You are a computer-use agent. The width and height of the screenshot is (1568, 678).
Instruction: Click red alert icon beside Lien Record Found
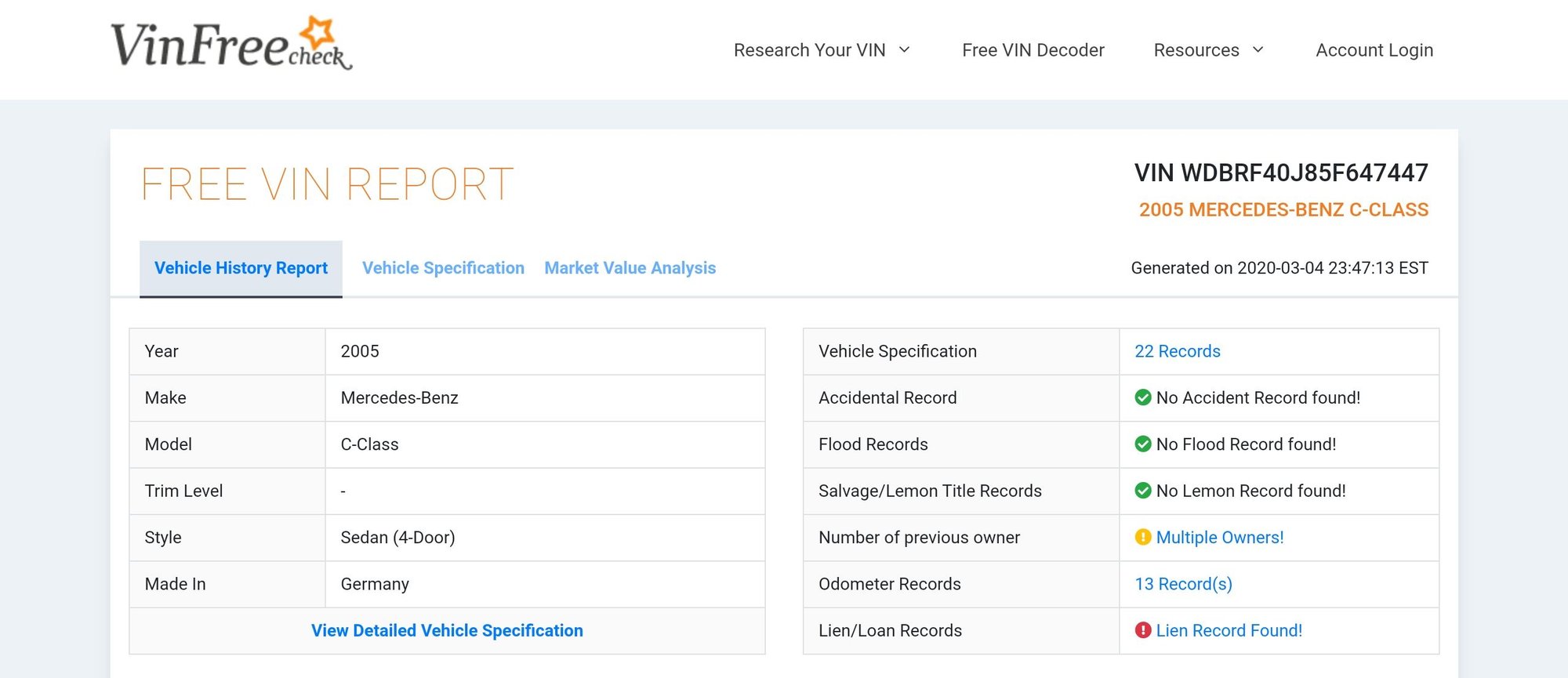click(1143, 630)
